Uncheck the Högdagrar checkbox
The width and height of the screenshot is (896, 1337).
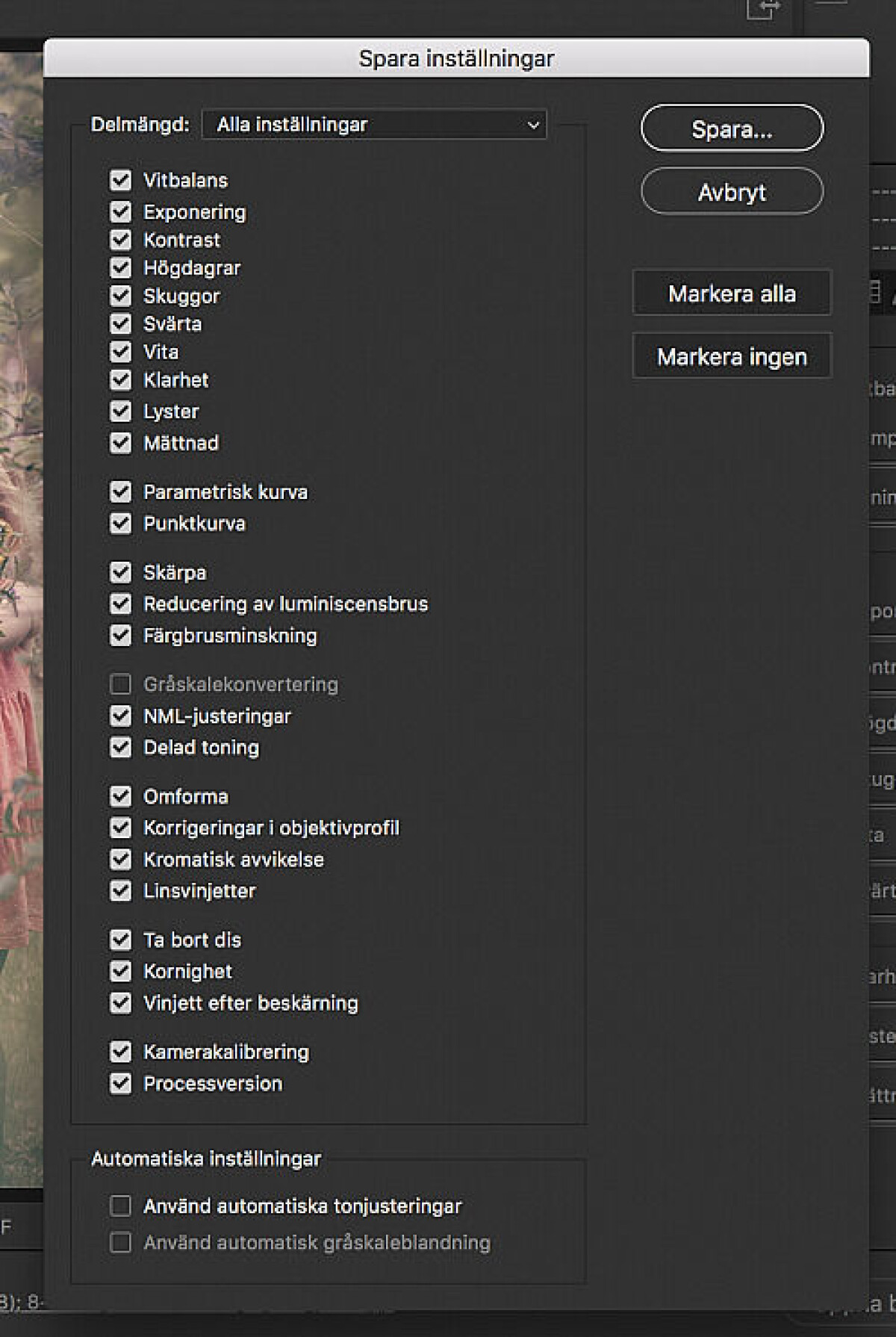coord(120,267)
